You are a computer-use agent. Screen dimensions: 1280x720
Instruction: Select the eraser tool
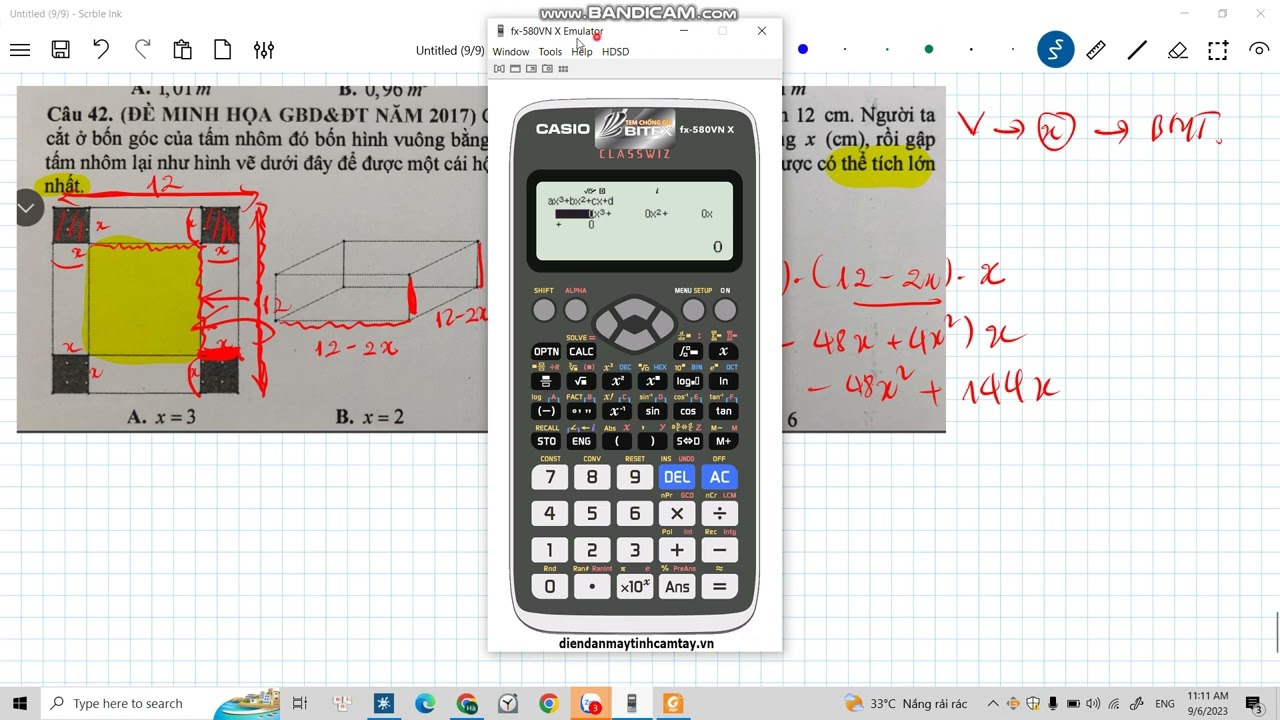point(1178,50)
